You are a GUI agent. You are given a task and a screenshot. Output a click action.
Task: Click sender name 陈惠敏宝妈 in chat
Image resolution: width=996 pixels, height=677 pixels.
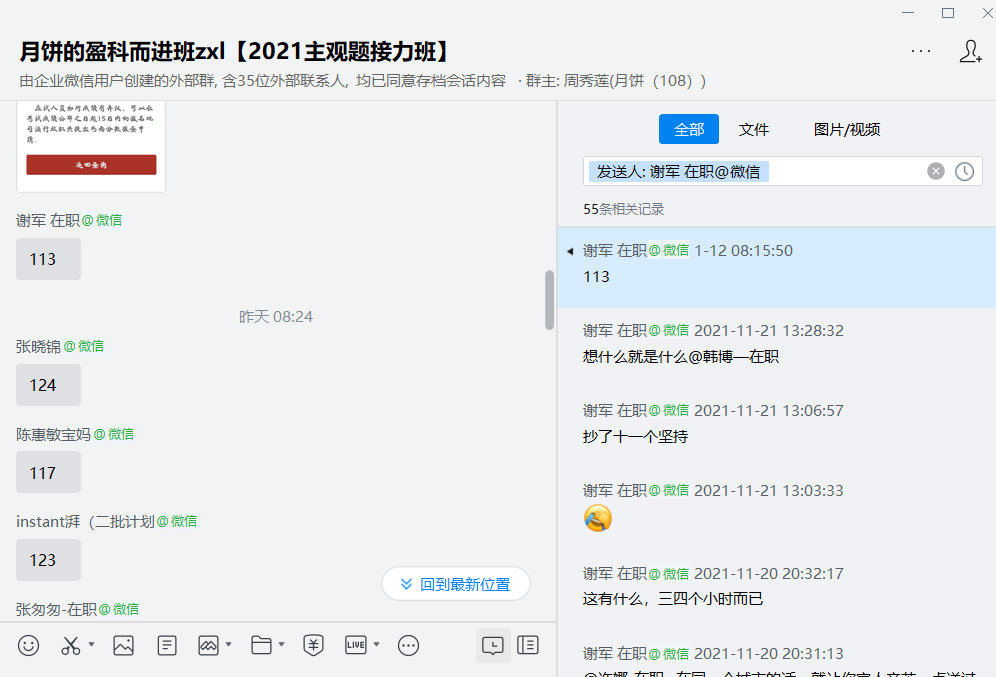53,434
